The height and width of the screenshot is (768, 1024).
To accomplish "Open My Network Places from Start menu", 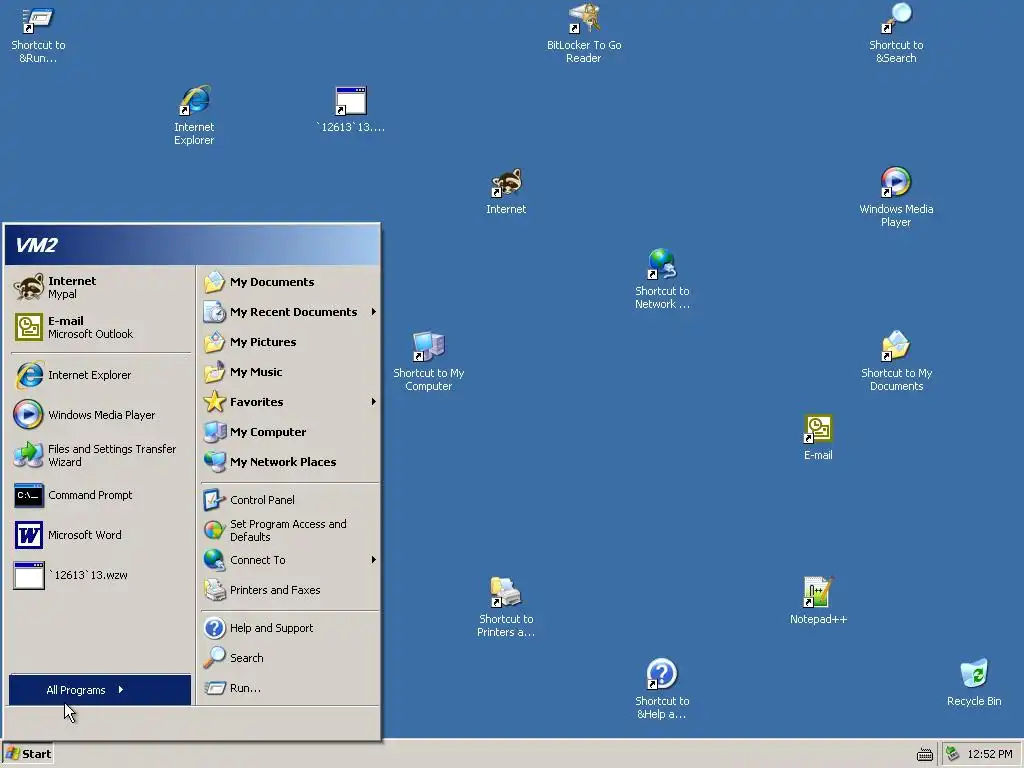I will point(290,462).
